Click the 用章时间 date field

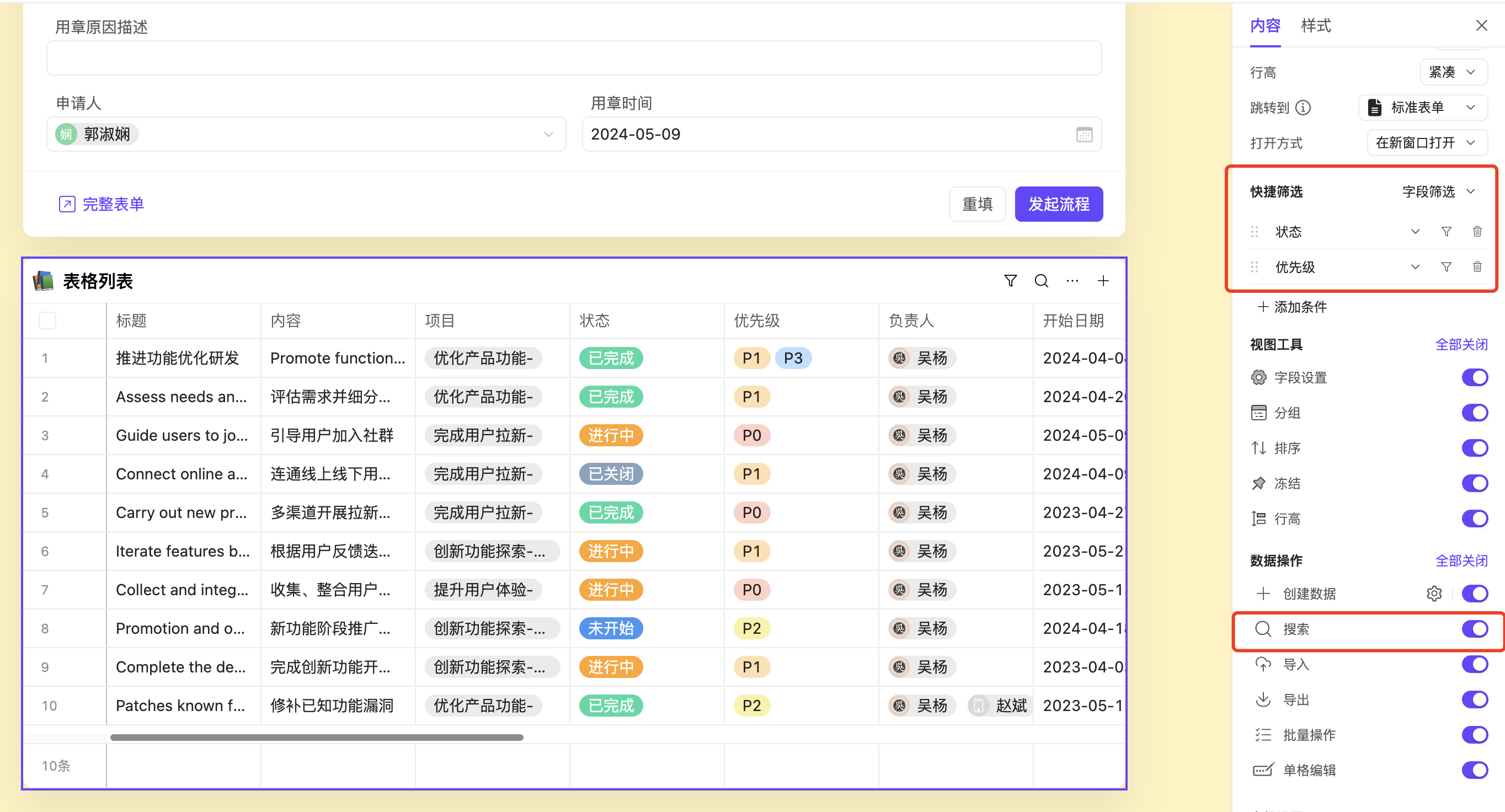coord(841,135)
